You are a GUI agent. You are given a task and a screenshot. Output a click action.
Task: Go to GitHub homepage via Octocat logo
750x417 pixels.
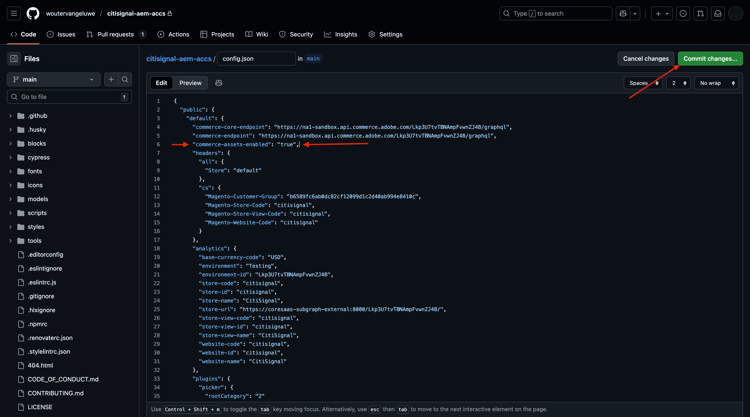pyautogui.click(x=33, y=13)
